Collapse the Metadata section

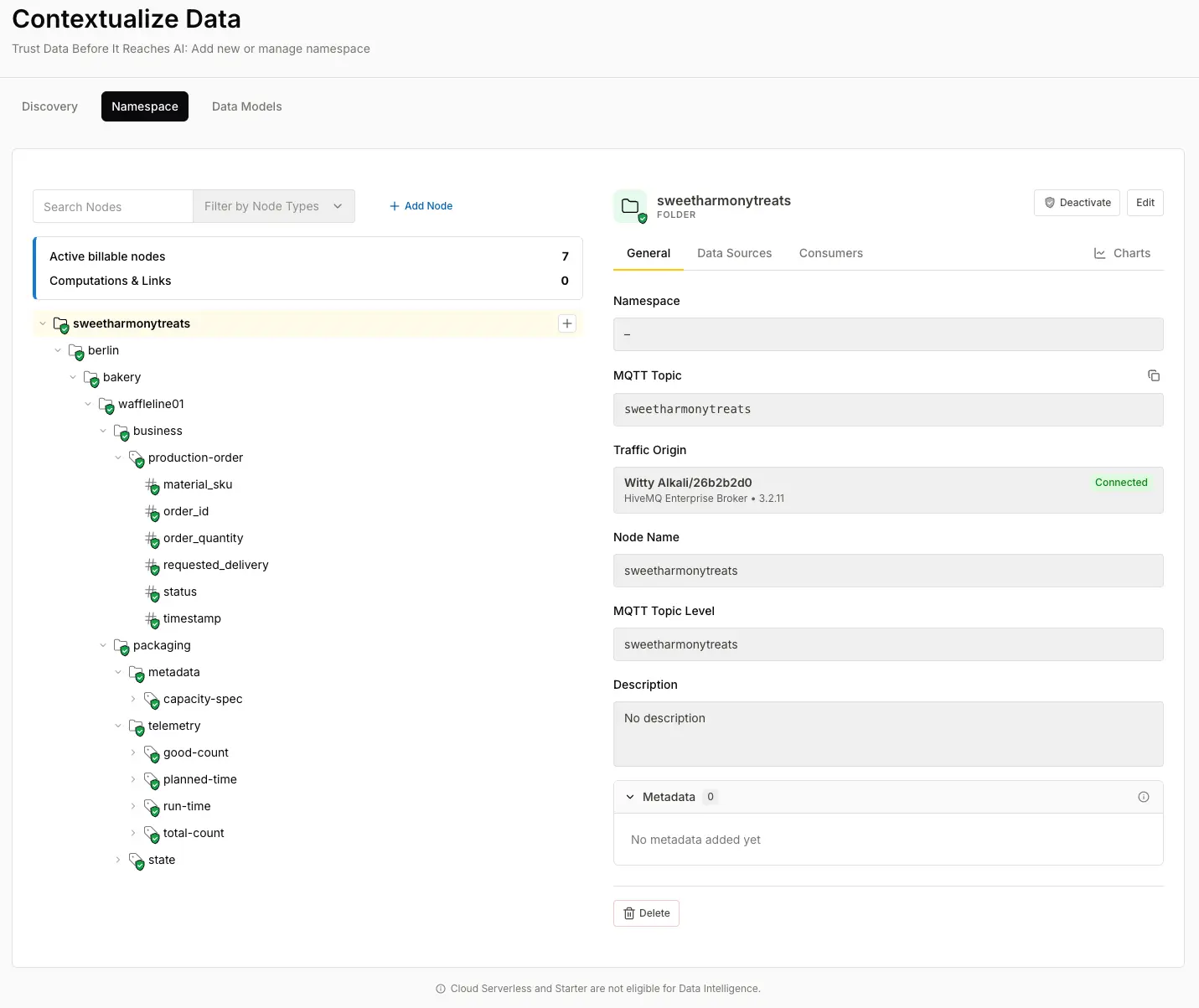[x=630, y=797]
